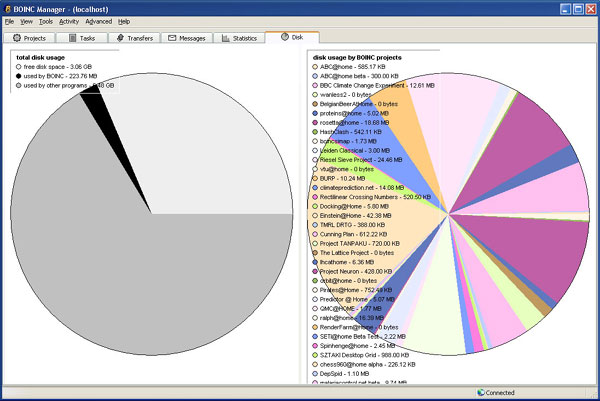Image resolution: width=600 pixels, height=401 pixels.
Task: Click the BURP legend color circle
Action: coord(315,179)
